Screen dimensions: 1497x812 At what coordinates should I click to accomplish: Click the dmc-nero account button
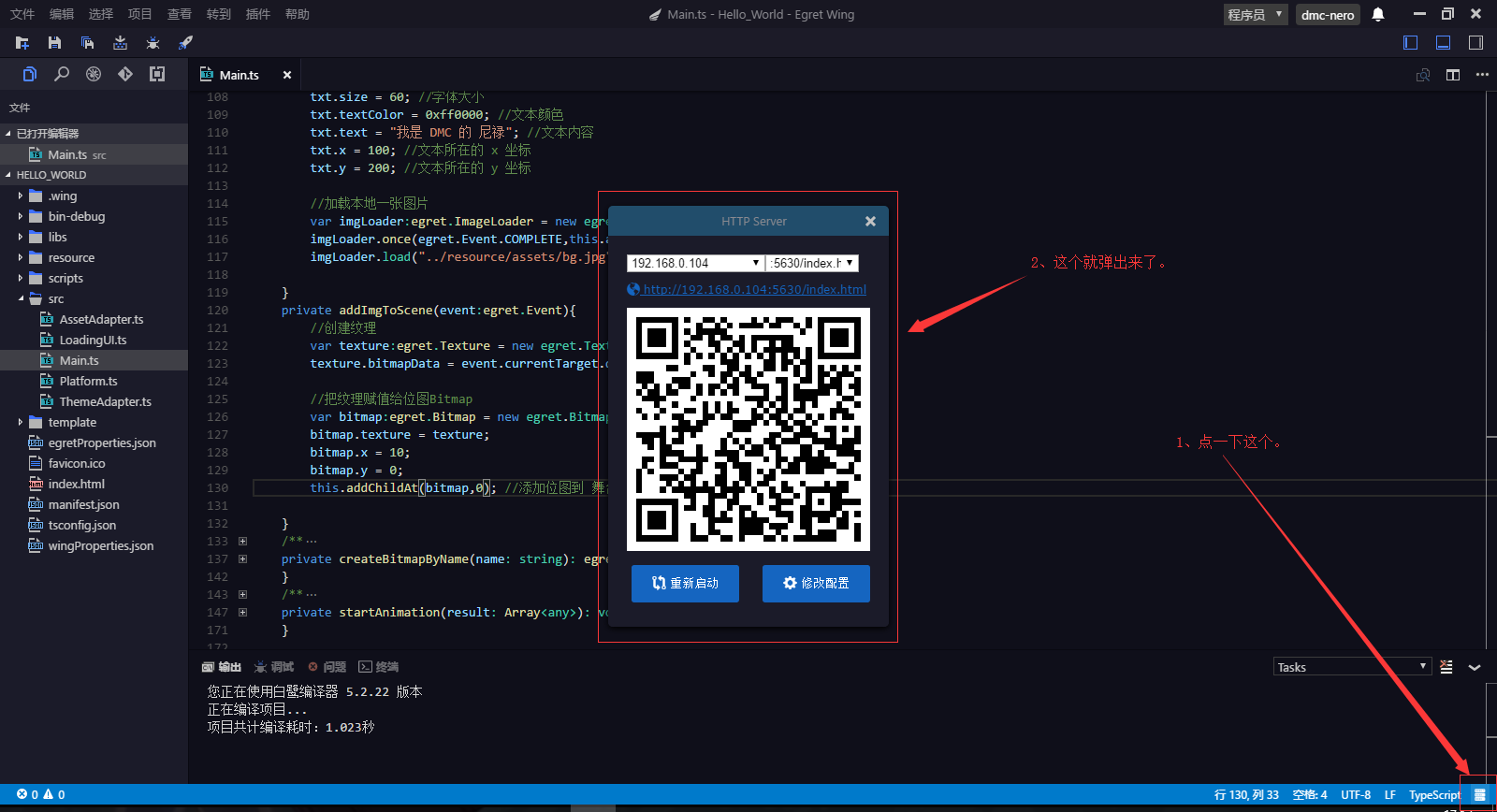pos(1328,14)
